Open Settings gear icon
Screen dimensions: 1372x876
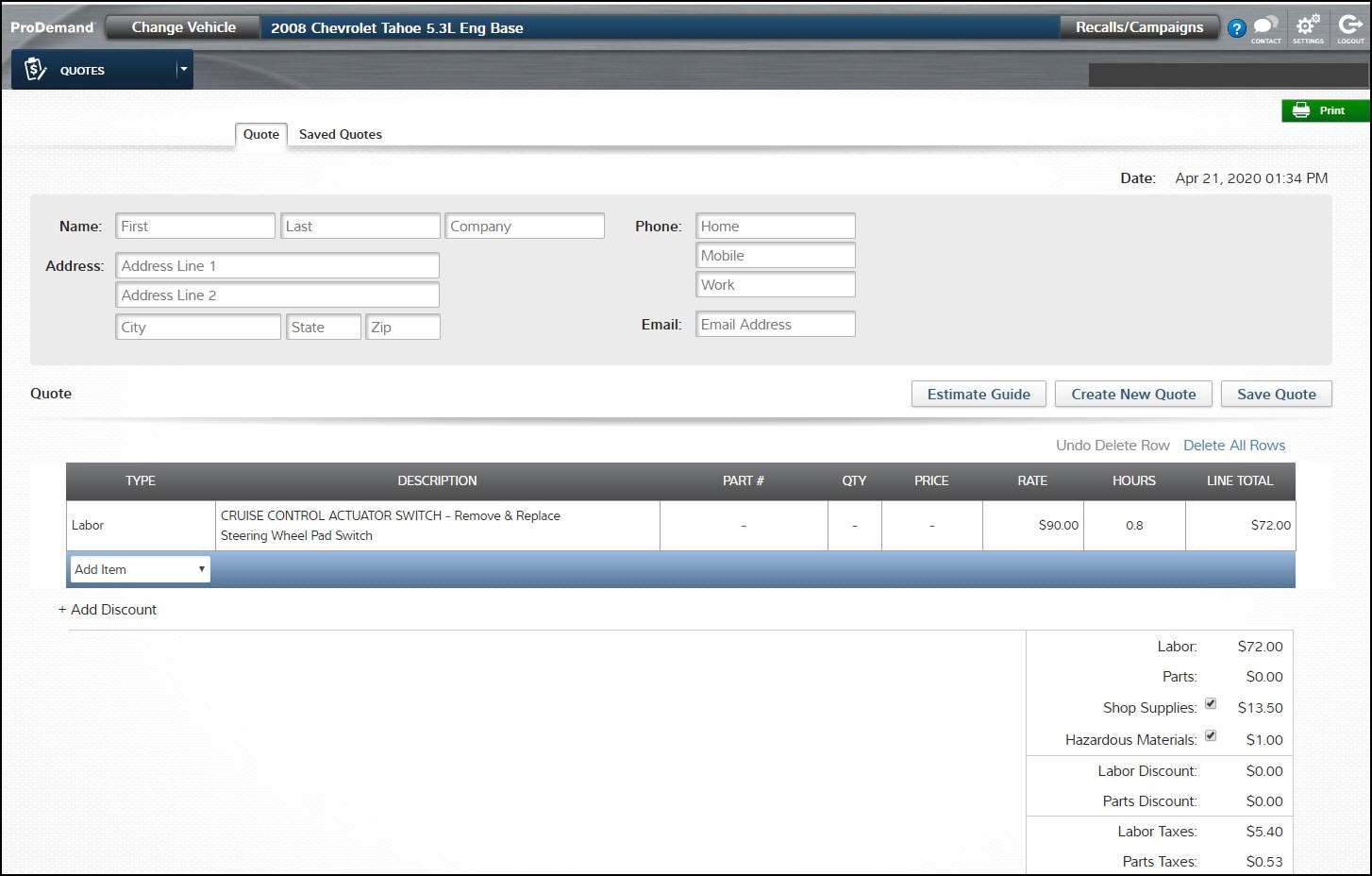[x=1308, y=25]
